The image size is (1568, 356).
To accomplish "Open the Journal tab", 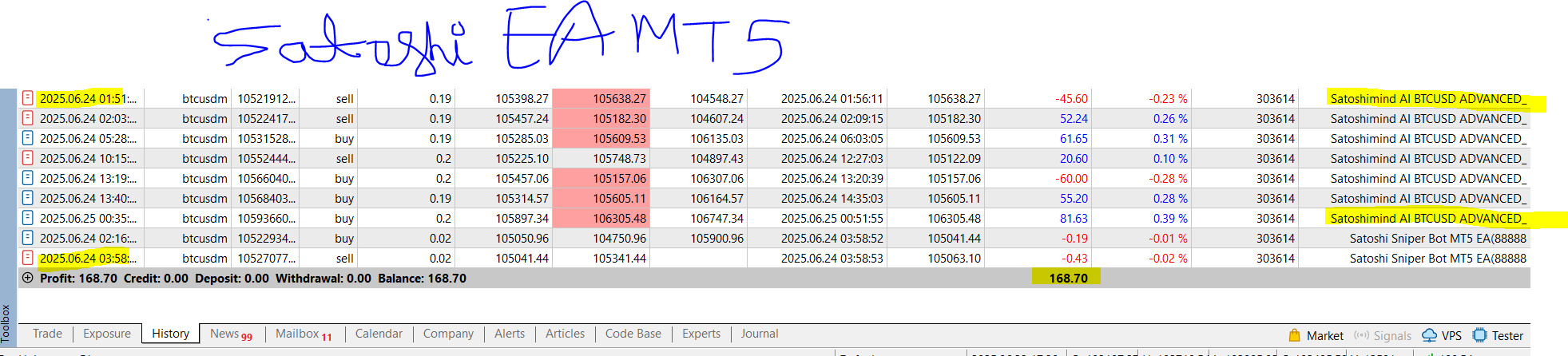I will coord(759,334).
